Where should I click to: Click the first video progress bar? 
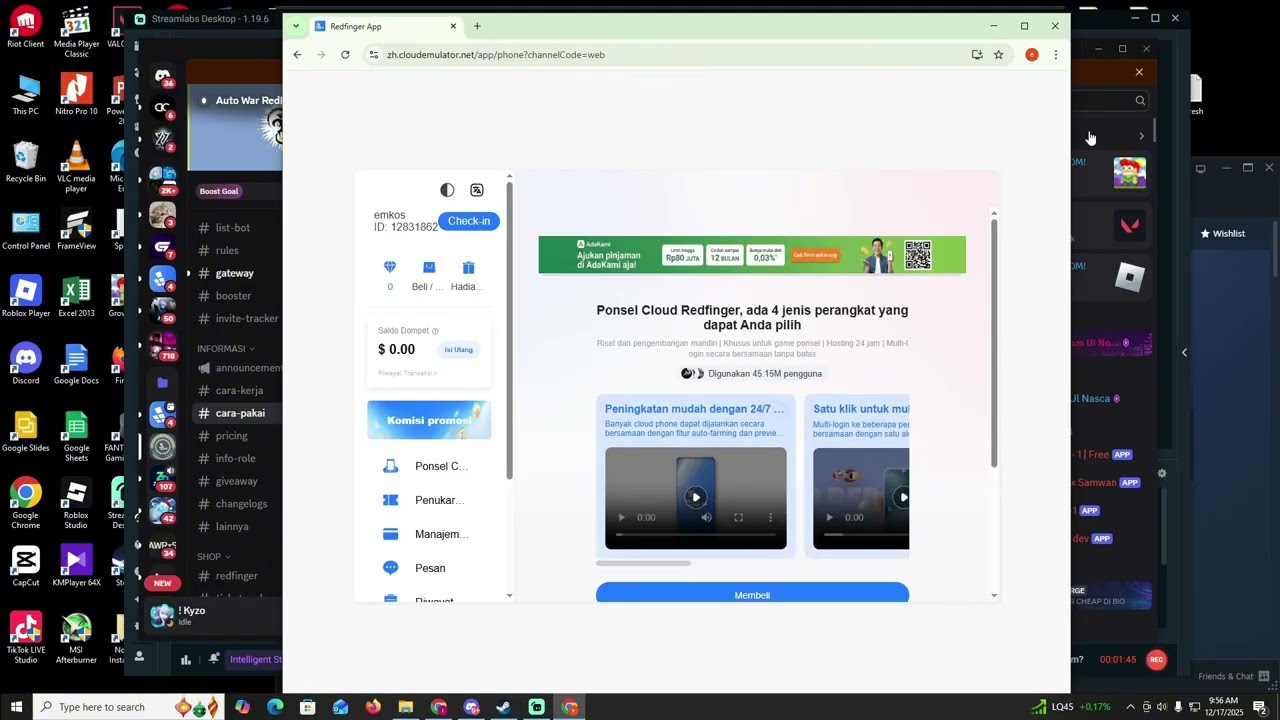pyautogui.click(x=696, y=534)
